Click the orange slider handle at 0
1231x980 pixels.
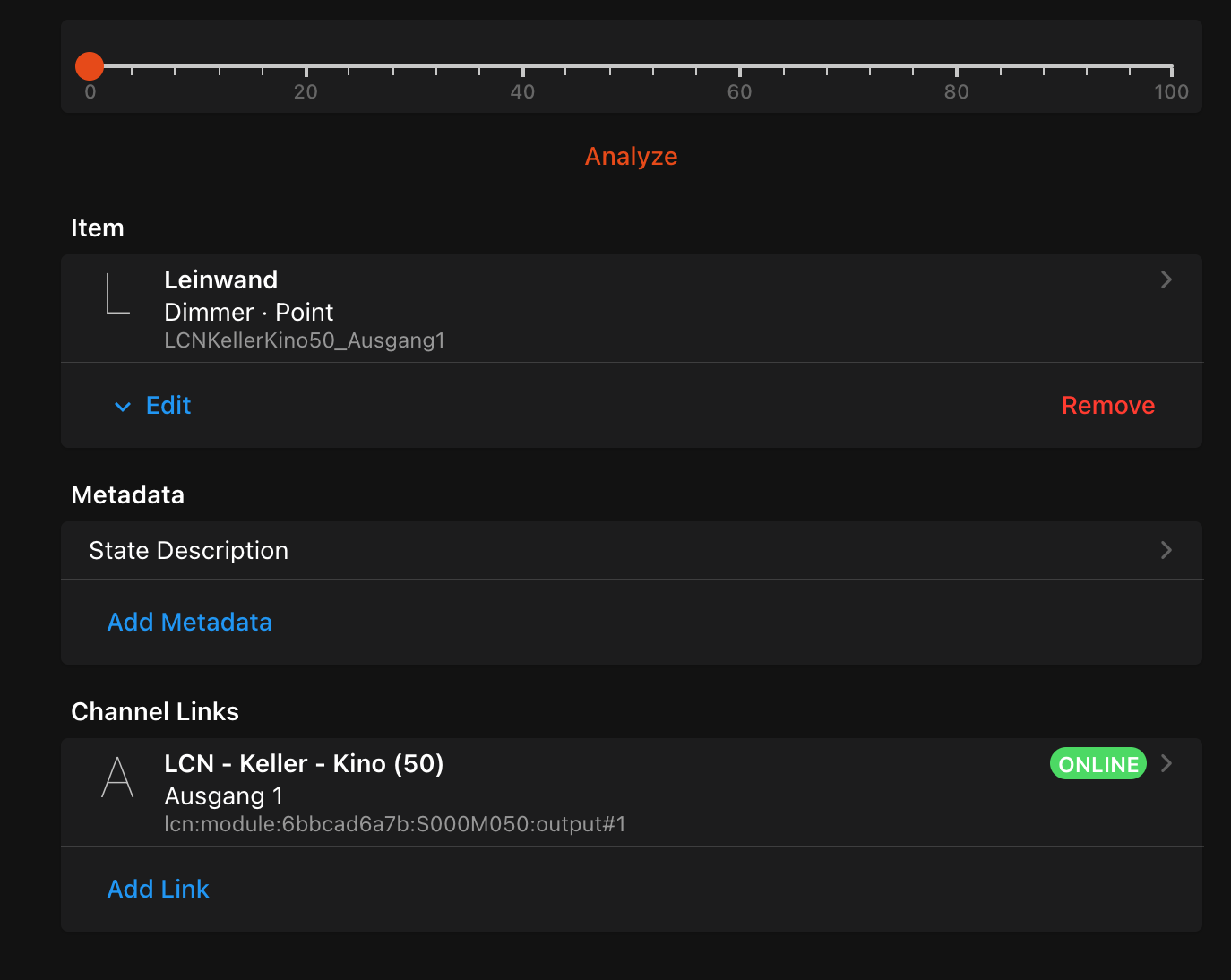pyautogui.click(x=90, y=66)
